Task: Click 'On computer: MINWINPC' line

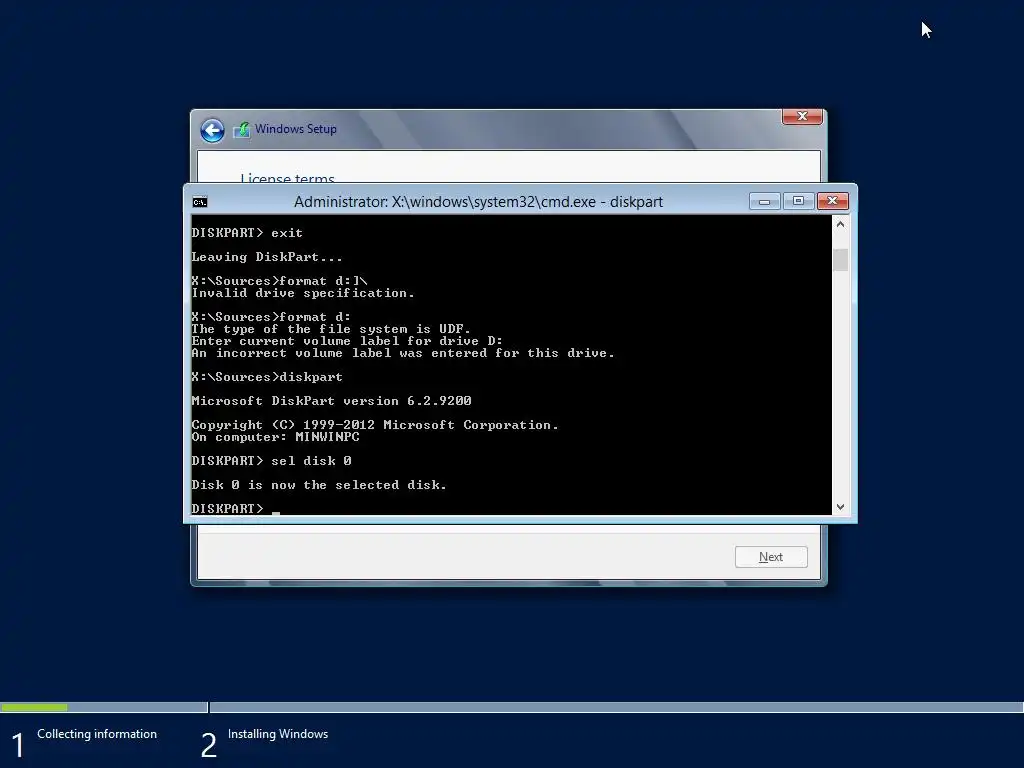Action: click(x=276, y=437)
